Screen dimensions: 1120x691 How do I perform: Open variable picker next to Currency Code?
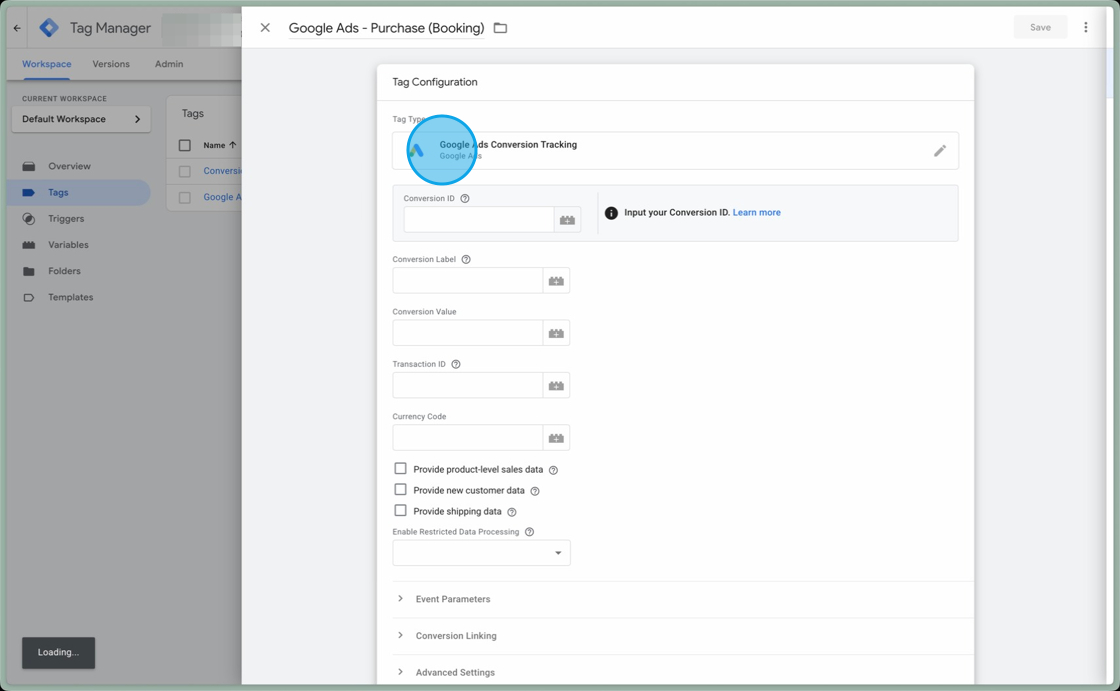click(x=556, y=438)
